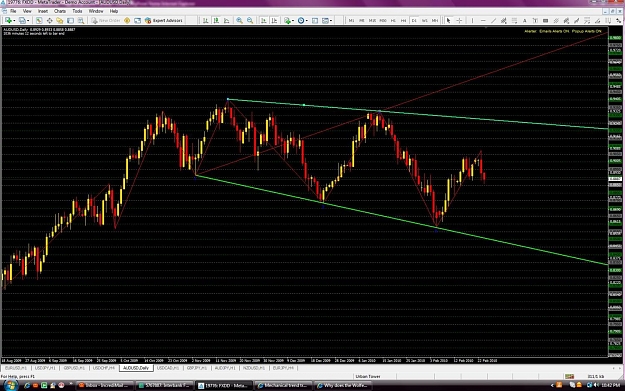
Task: Open the Strategy Tester icon
Action: [x=81, y=20]
